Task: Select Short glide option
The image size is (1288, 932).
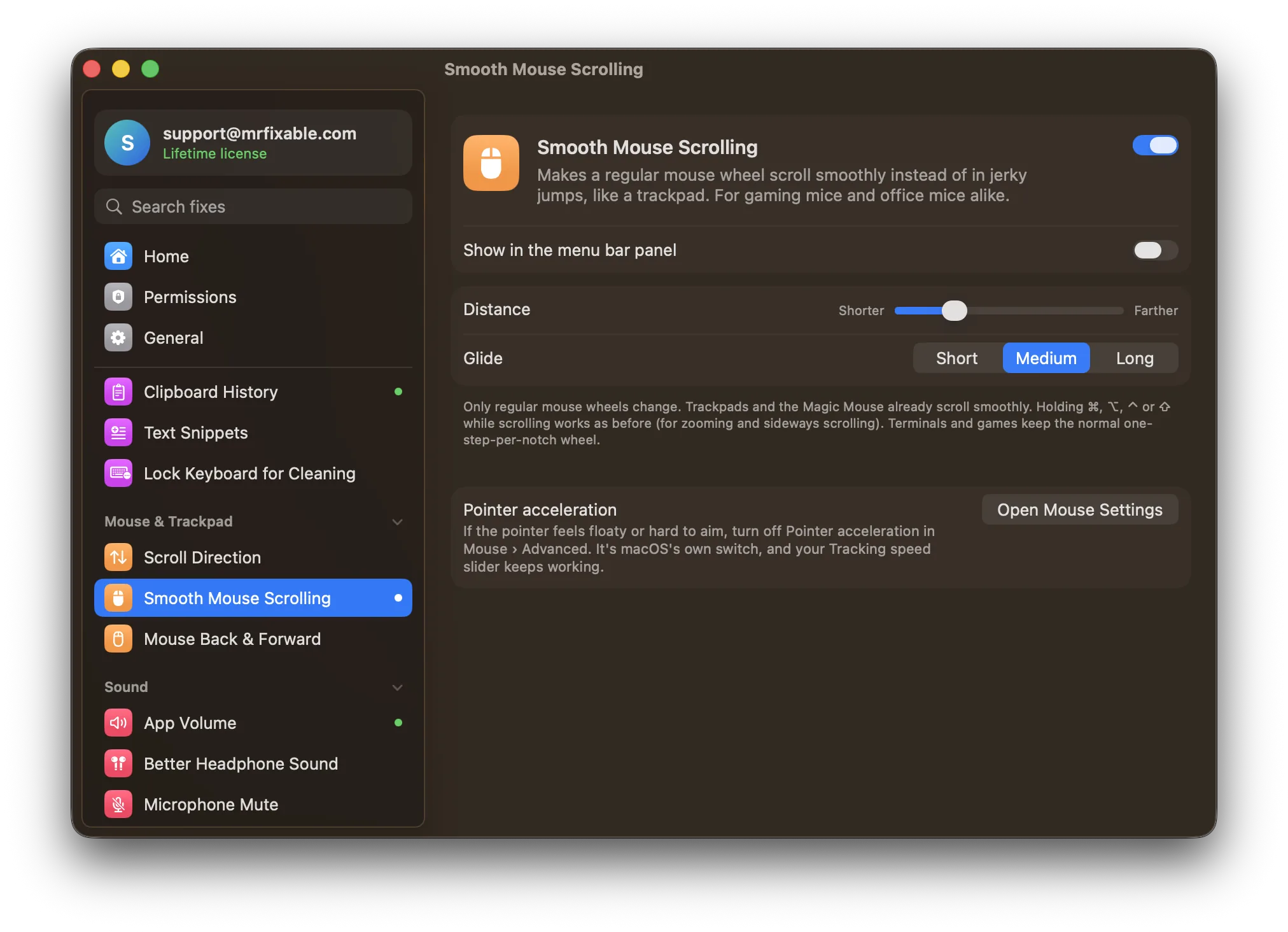Action: click(956, 358)
